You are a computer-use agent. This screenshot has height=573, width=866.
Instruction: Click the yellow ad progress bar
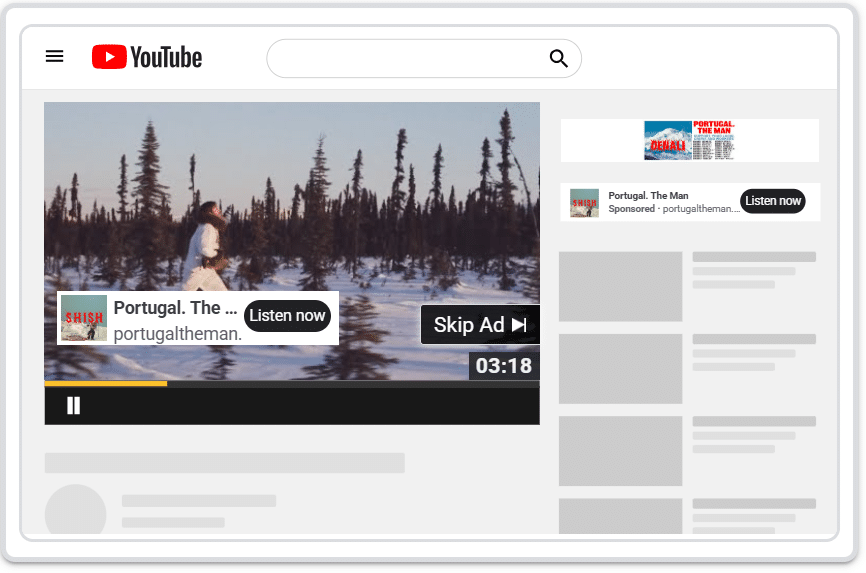pyautogui.click(x=105, y=383)
